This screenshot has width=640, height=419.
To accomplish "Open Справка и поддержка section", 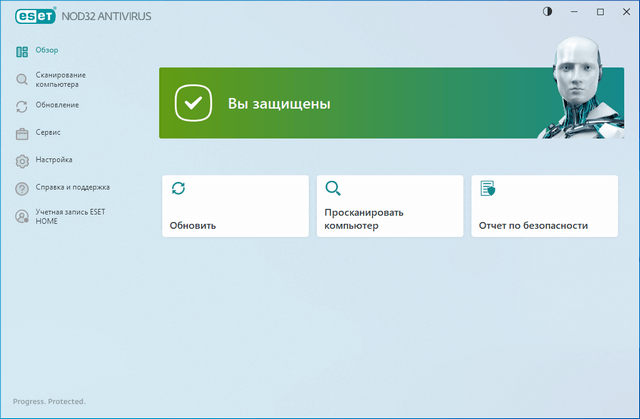I will click(x=73, y=187).
